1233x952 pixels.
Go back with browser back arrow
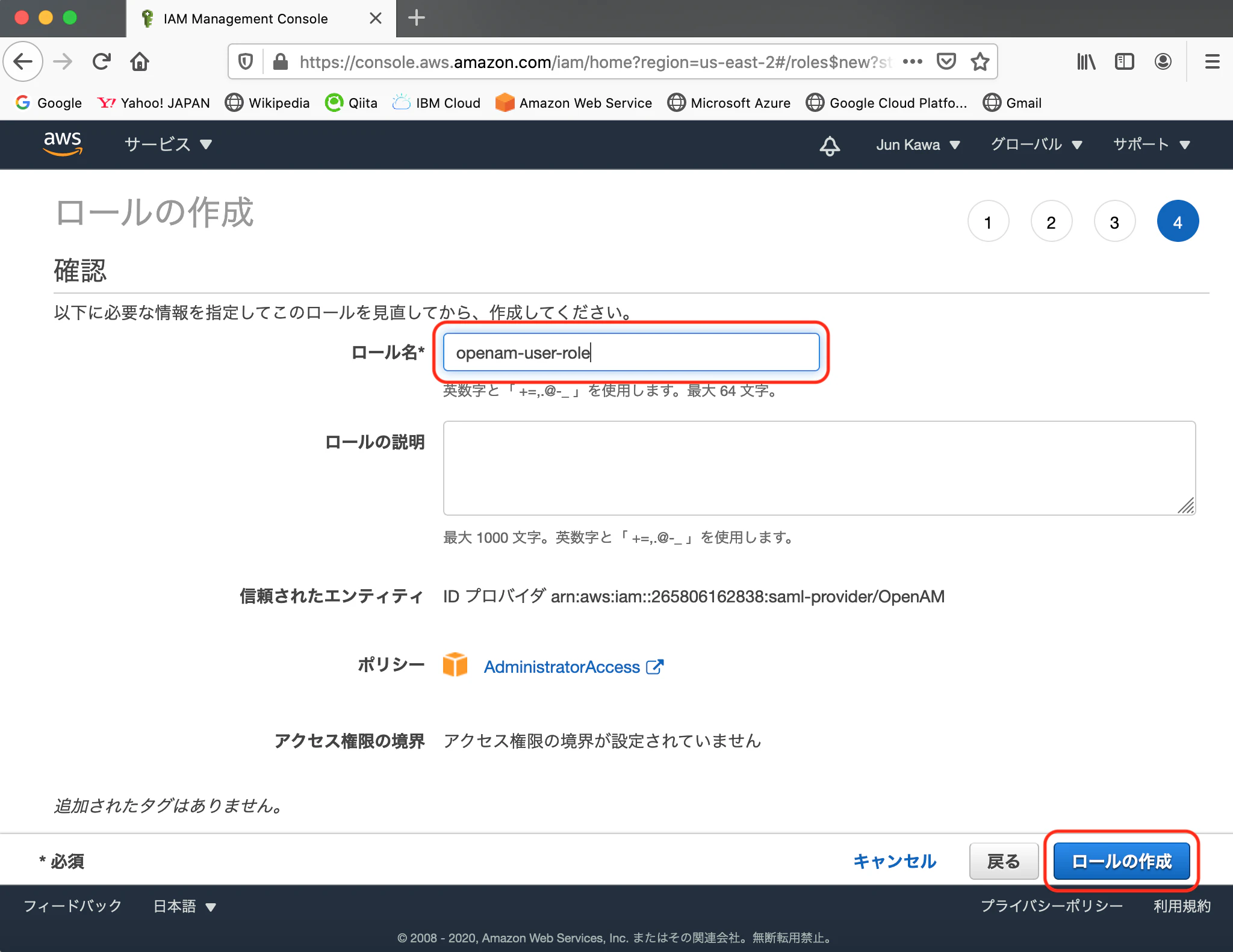click(x=23, y=61)
